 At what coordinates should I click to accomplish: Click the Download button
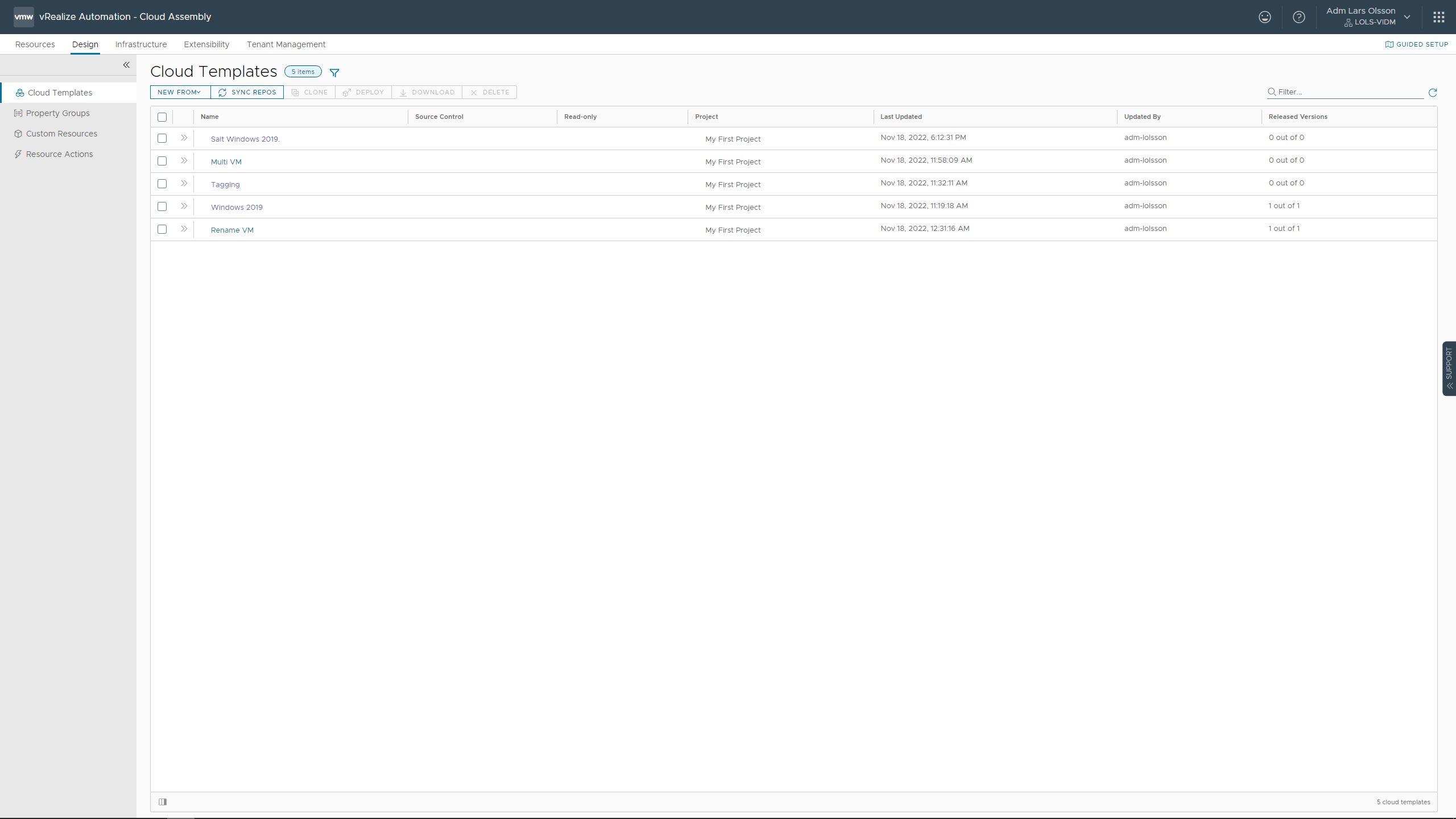click(x=427, y=92)
